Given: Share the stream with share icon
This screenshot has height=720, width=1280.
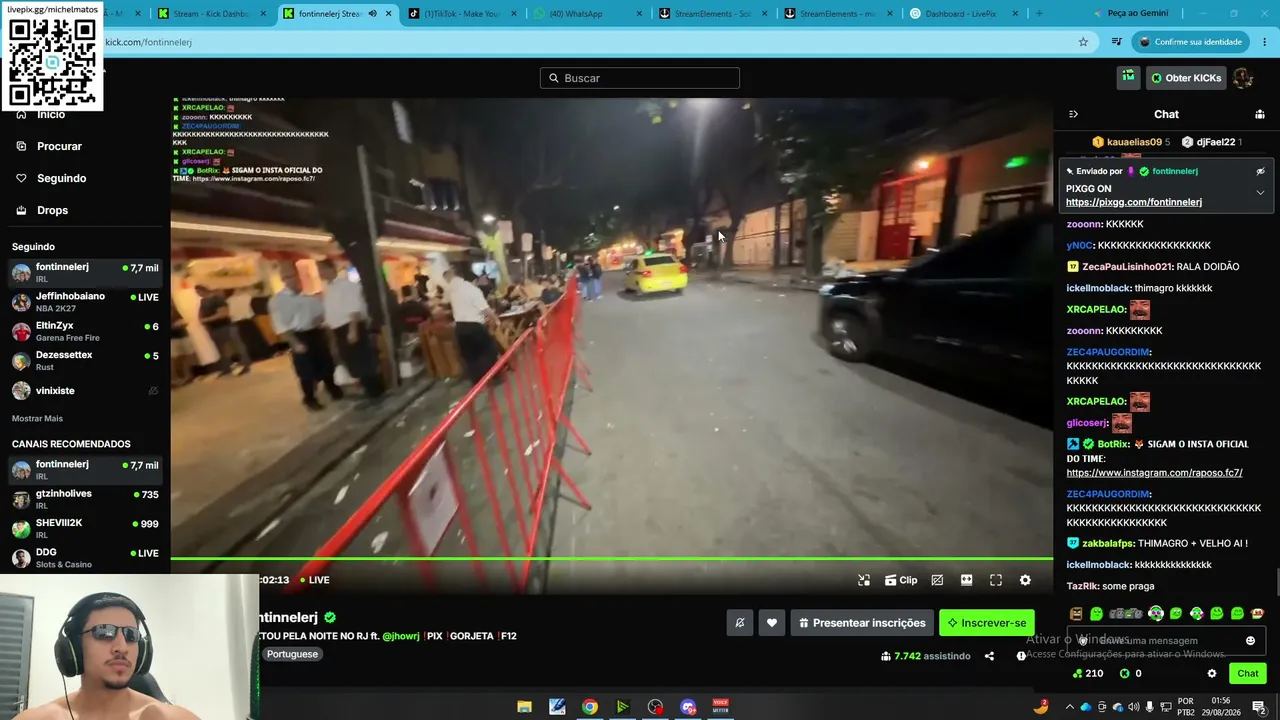Looking at the screenshot, I should [x=989, y=656].
